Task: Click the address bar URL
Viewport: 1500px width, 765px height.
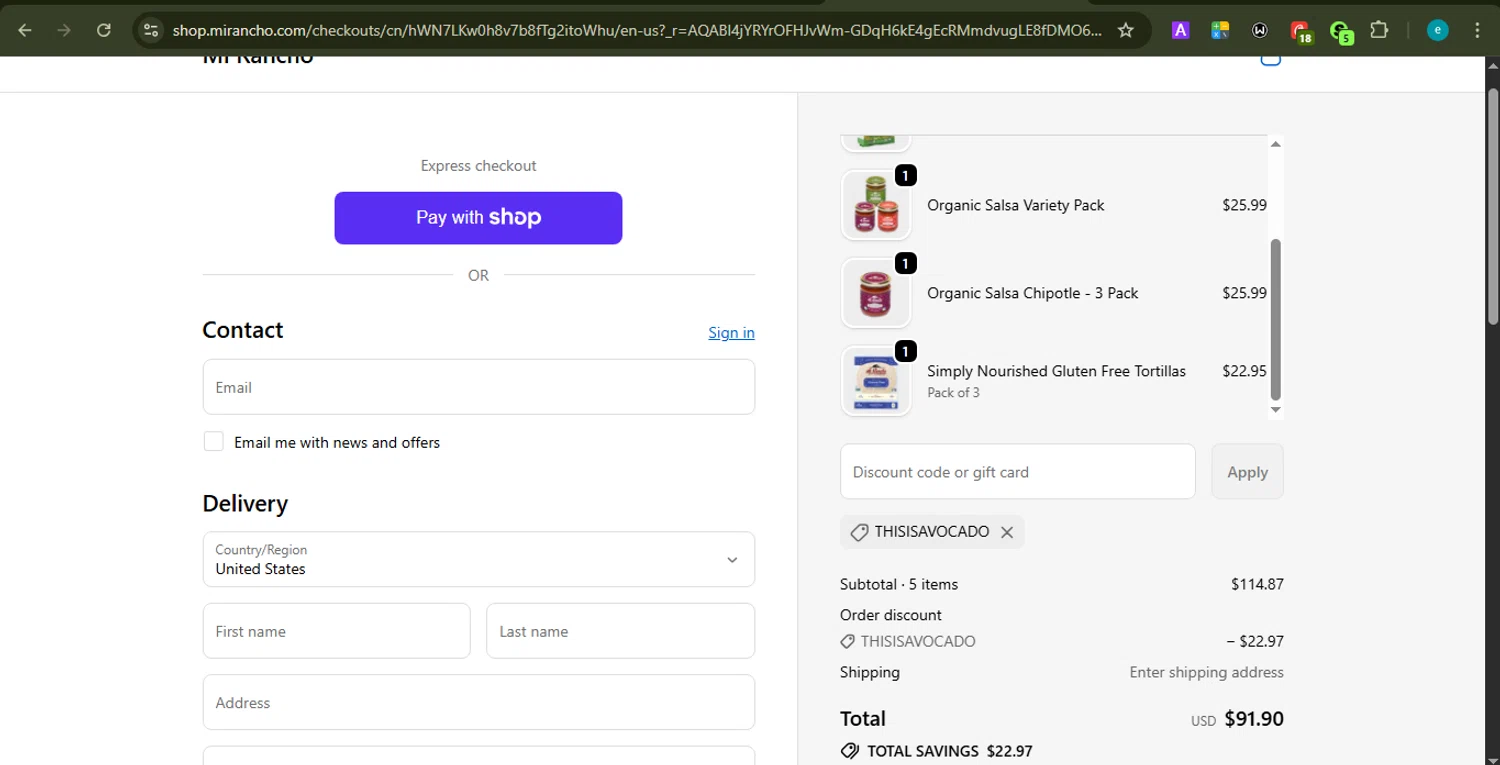Action: [636, 30]
